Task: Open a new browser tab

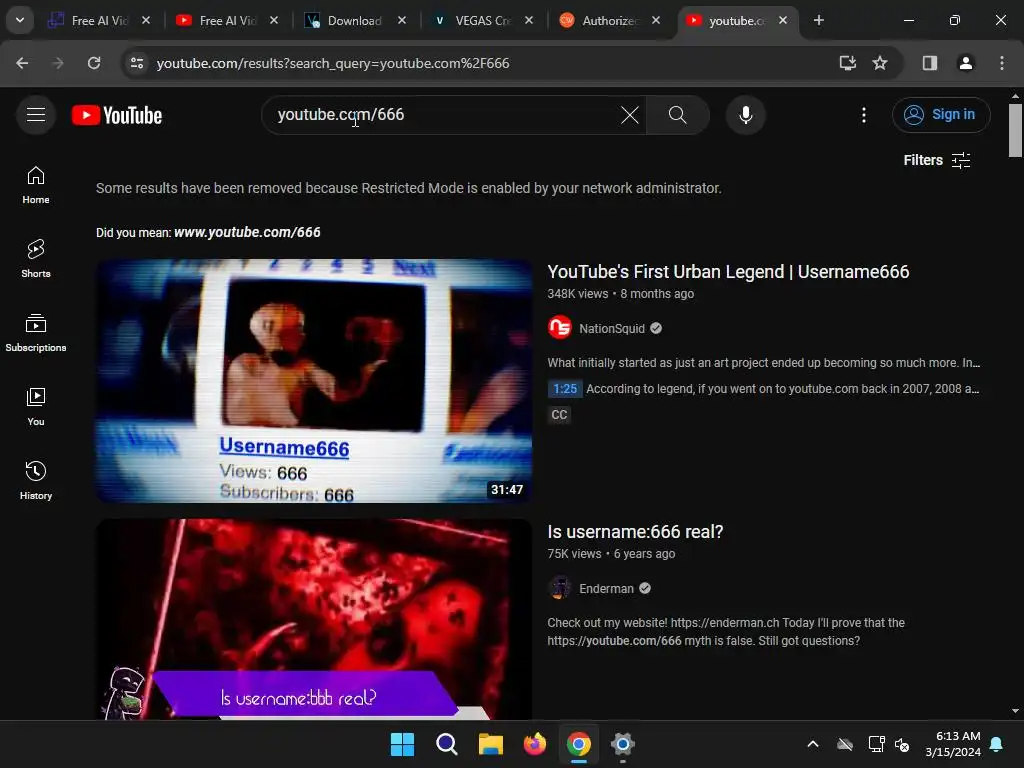Action: point(818,20)
